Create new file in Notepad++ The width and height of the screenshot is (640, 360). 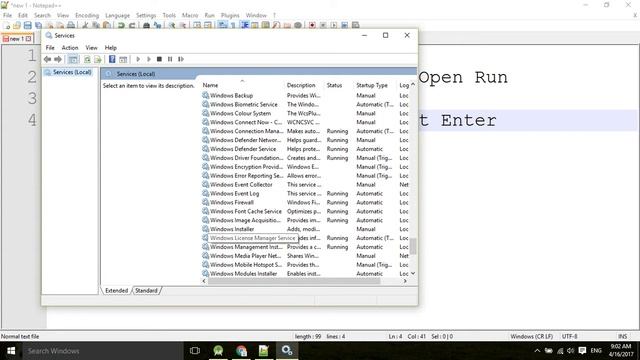(x=6, y=25)
